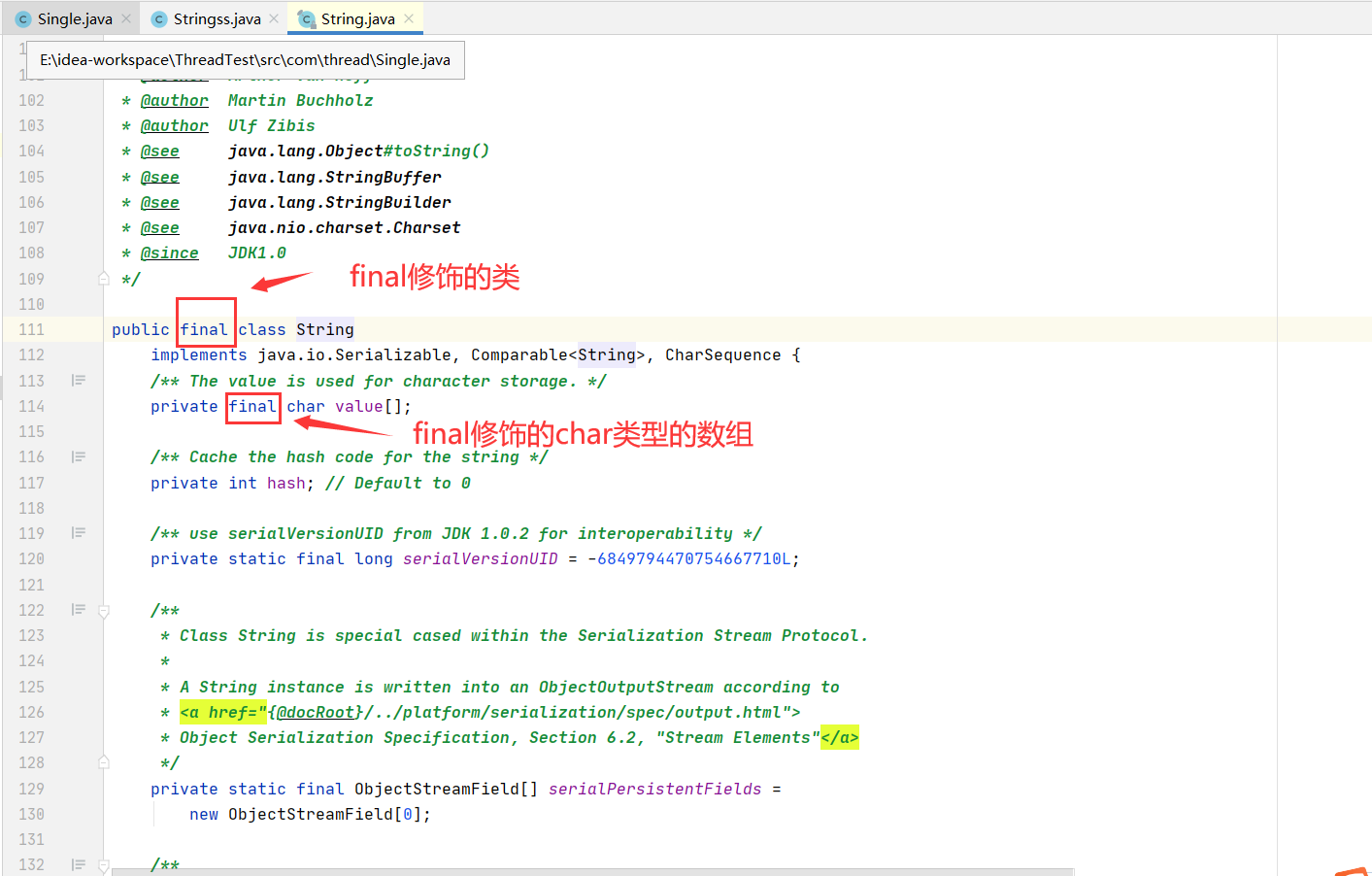This screenshot has height=876, width=1372.
Task: Close the Stringss.java tab
Action: point(274,18)
